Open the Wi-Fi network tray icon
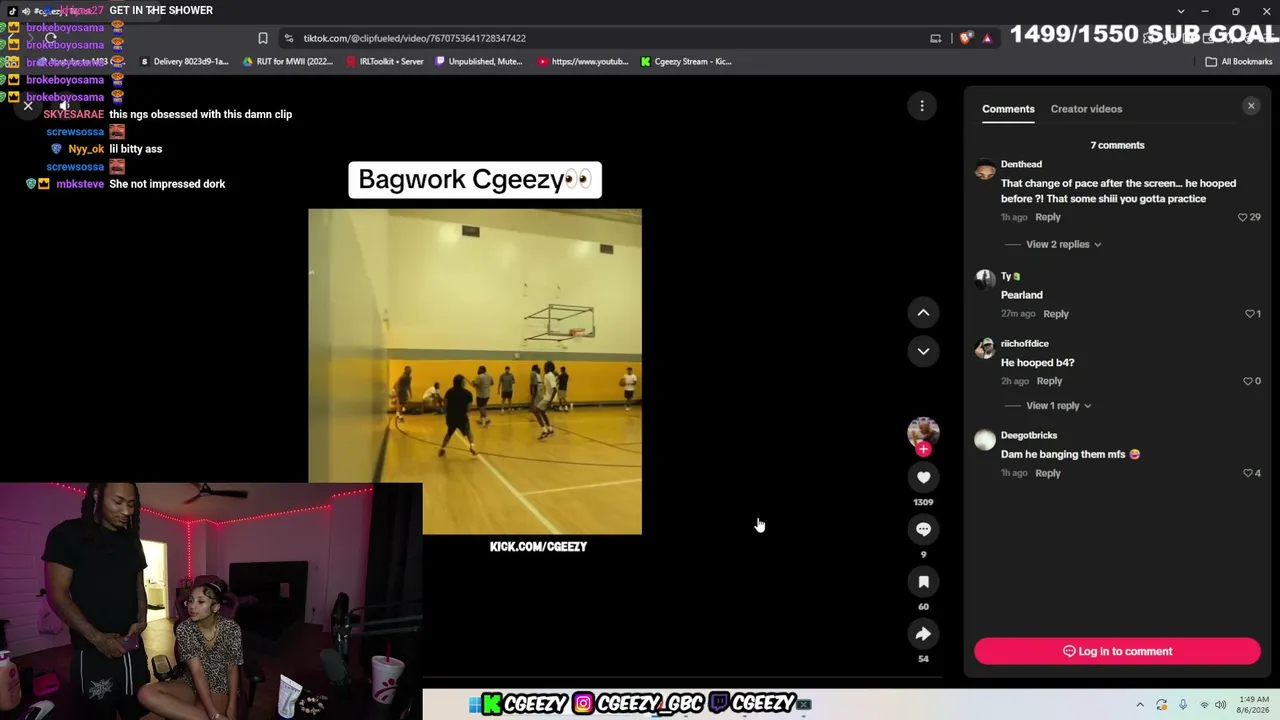The height and width of the screenshot is (720, 1280). pyautogui.click(x=1204, y=705)
